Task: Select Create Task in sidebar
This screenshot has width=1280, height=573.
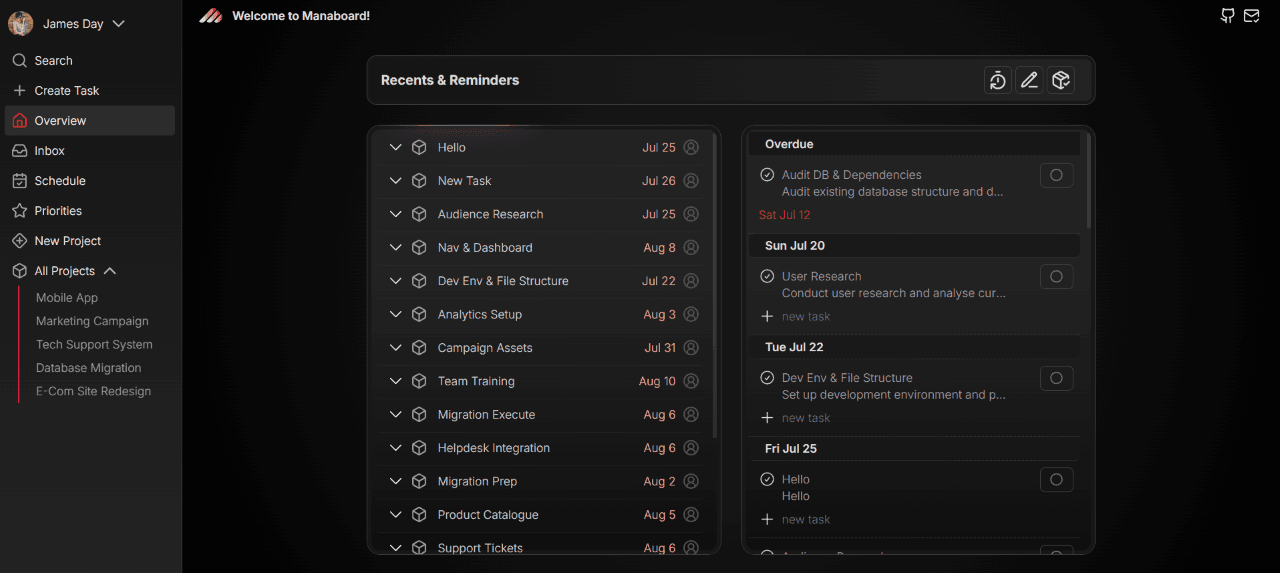Action: (90, 91)
